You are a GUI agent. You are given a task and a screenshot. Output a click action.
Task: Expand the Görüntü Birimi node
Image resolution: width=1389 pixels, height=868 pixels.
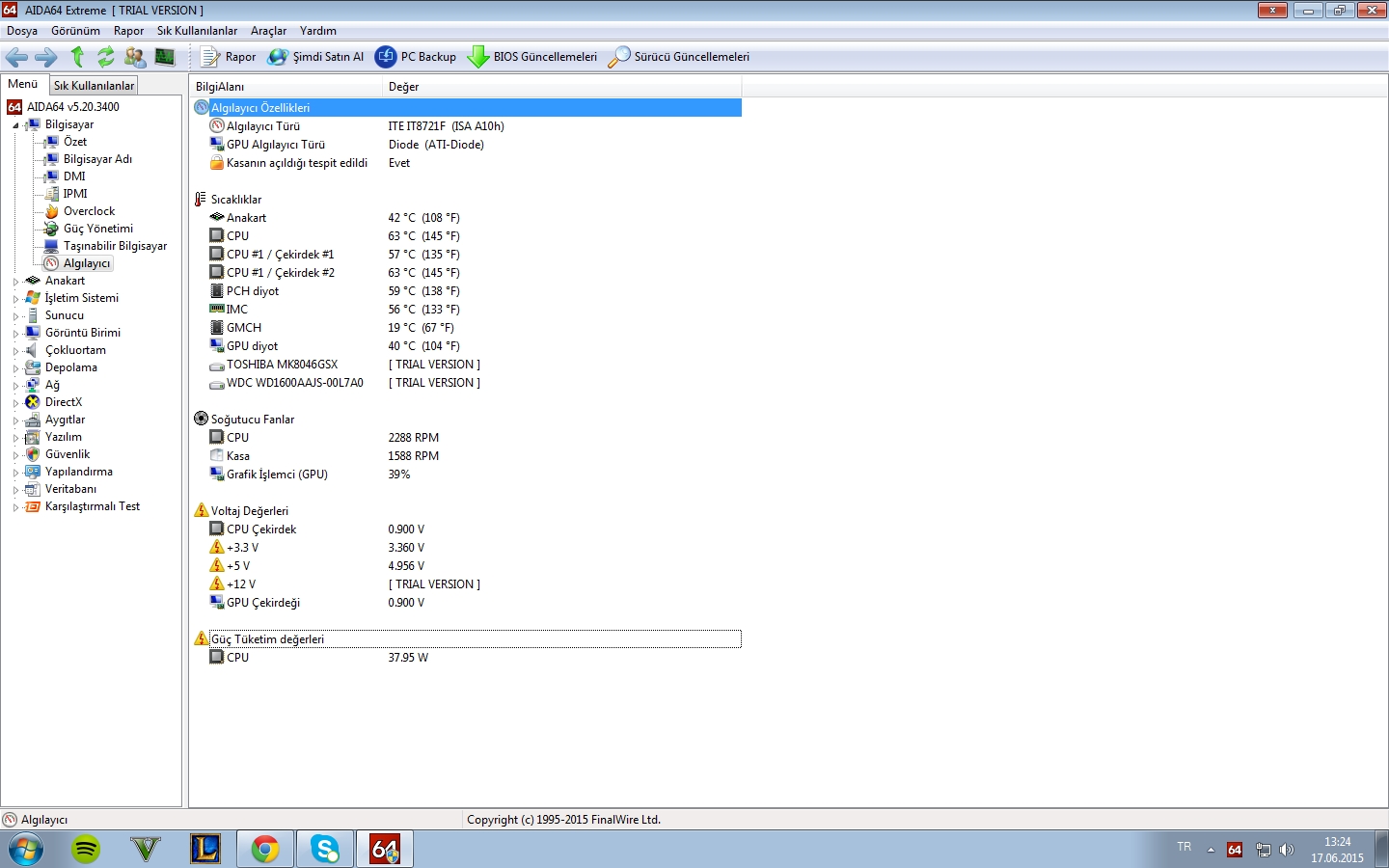15,334
